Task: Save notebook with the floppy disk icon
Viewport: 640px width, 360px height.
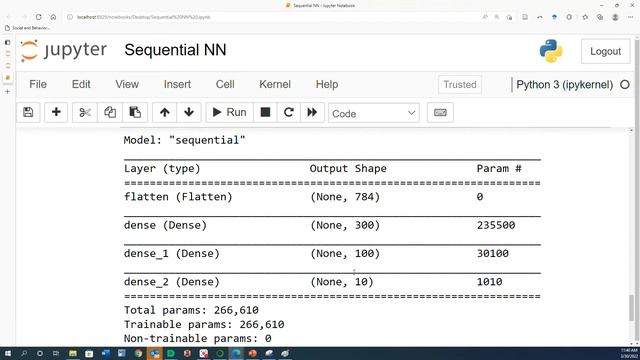Action: pyautogui.click(x=28, y=112)
